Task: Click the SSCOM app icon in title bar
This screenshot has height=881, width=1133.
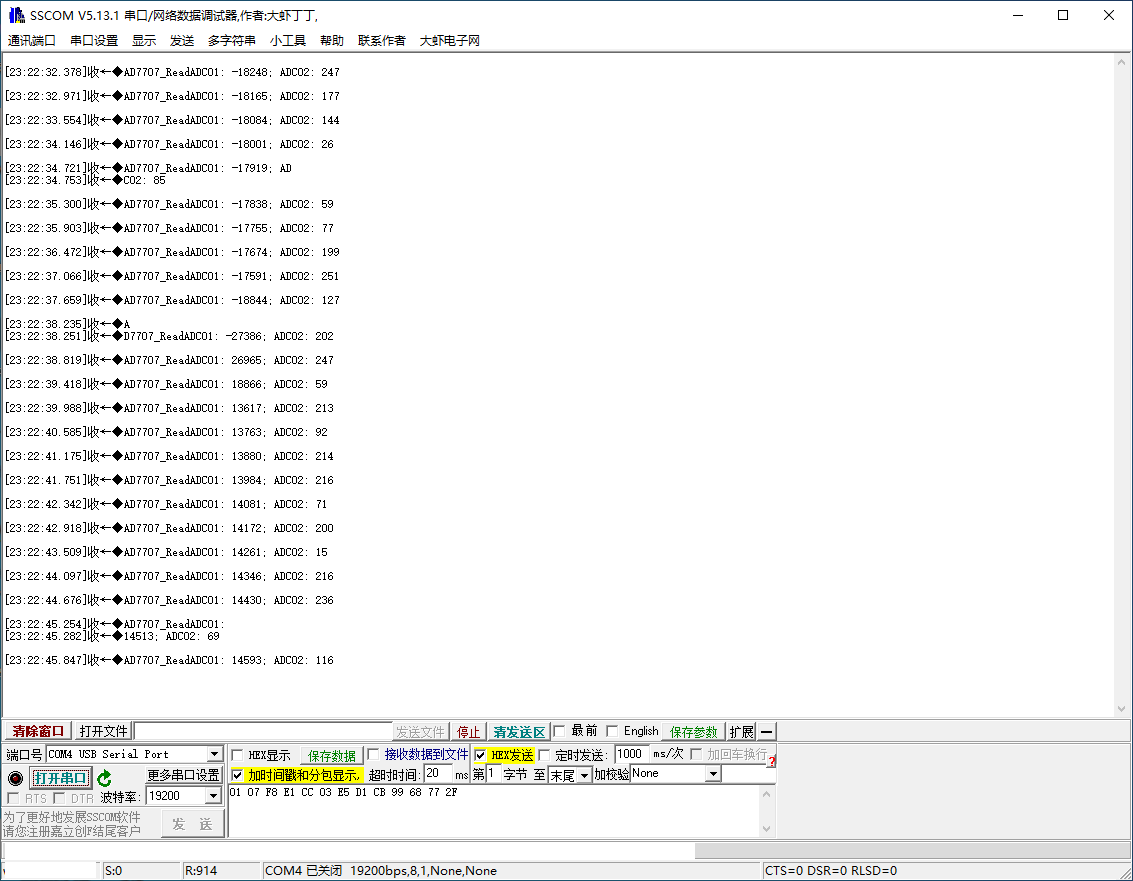Action: pos(16,15)
